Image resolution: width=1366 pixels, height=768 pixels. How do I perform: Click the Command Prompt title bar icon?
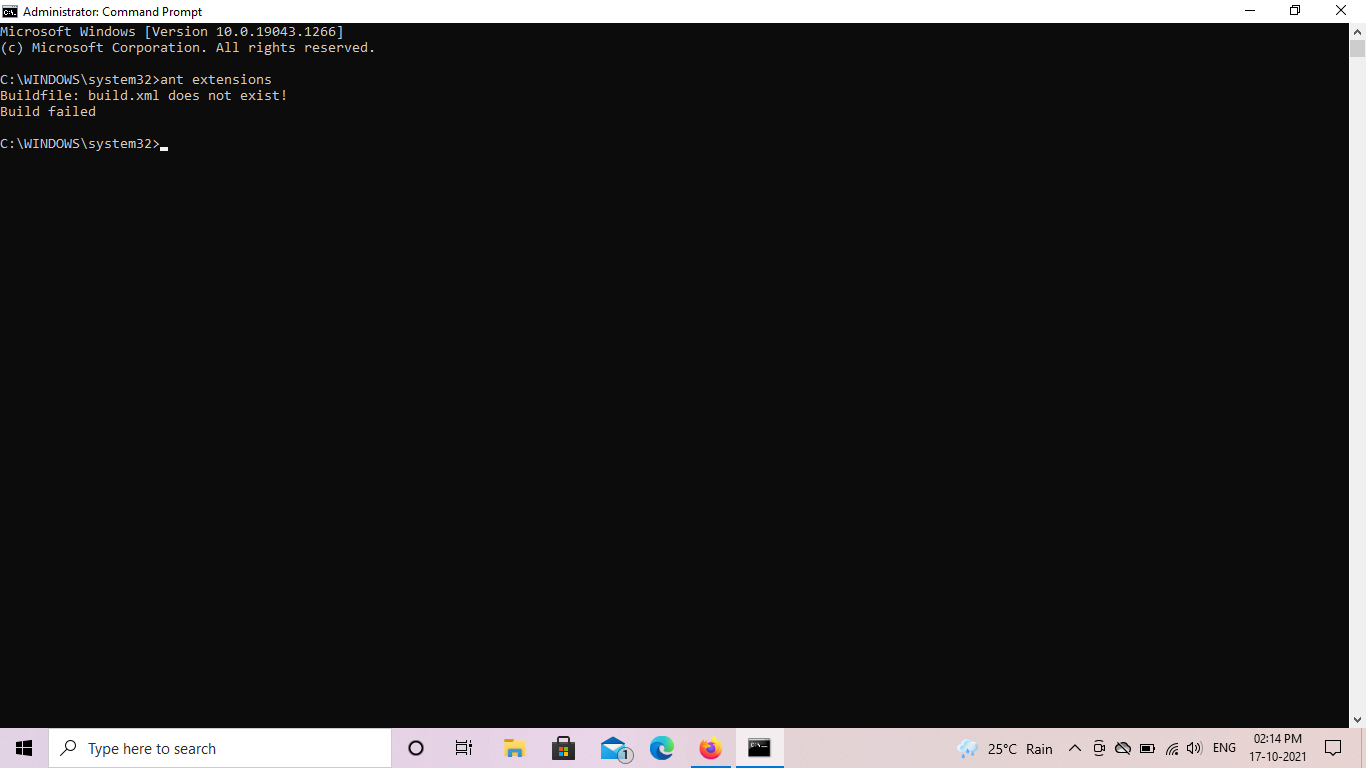pos(10,11)
